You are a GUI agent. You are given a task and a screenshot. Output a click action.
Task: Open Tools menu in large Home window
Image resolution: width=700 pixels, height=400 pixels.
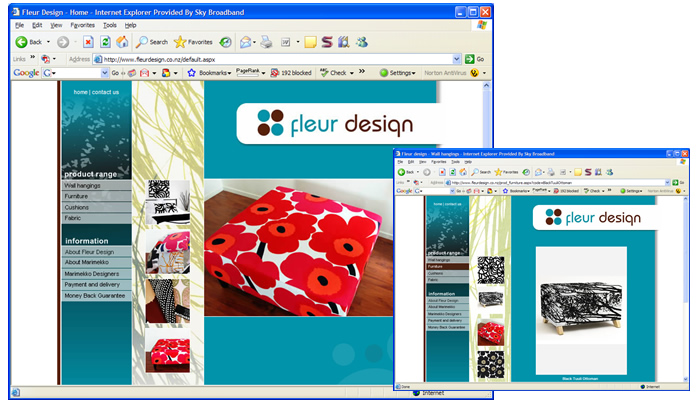pos(110,25)
